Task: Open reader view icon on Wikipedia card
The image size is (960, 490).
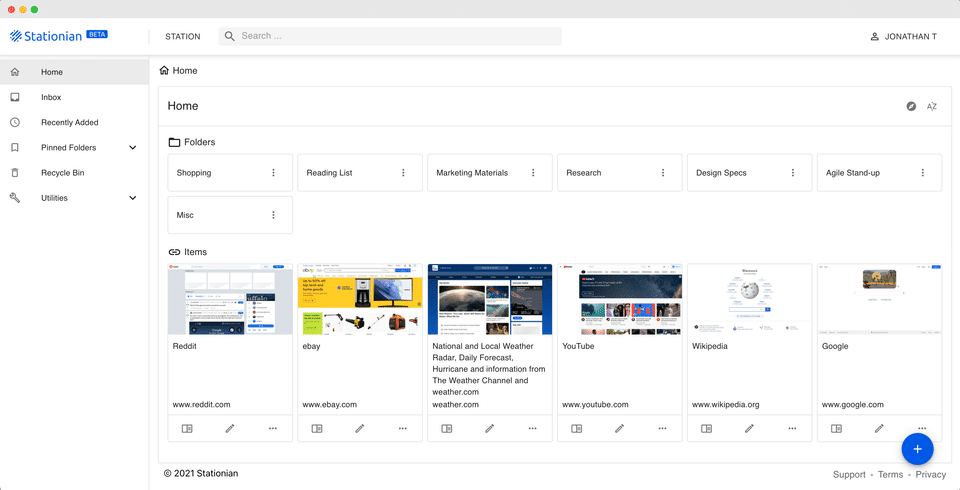Action: click(707, 429)
